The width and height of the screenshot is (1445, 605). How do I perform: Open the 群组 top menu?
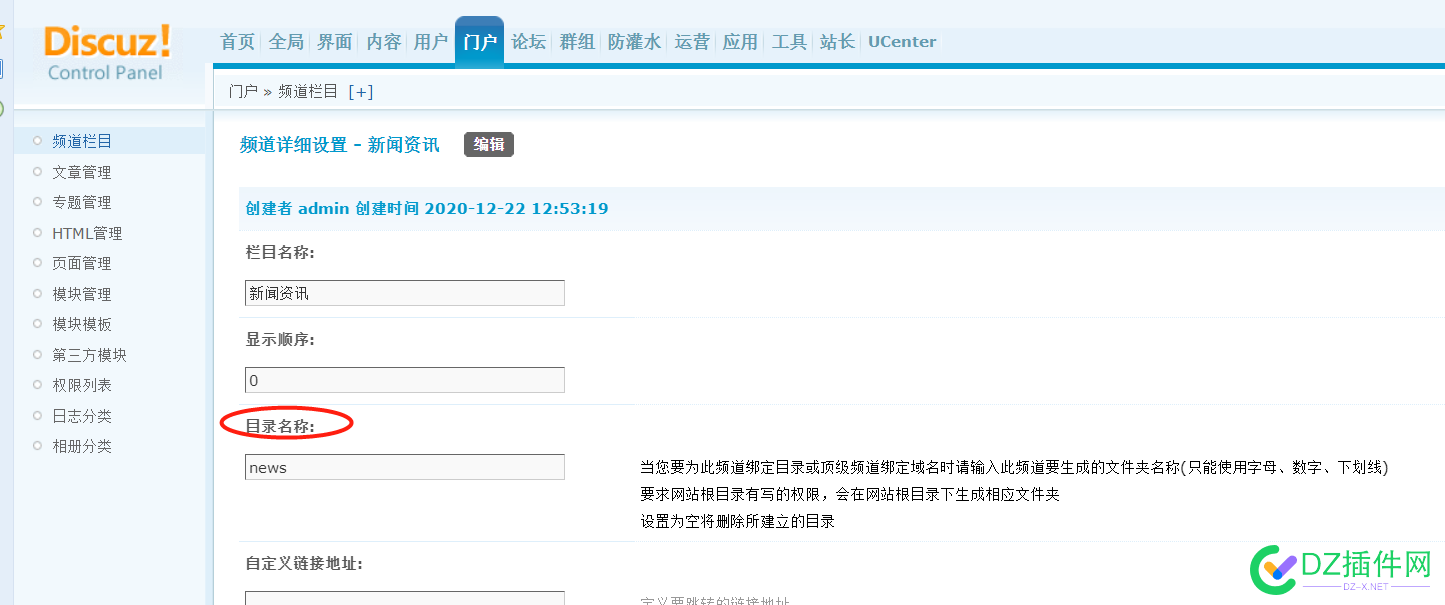tap(577, 42)
